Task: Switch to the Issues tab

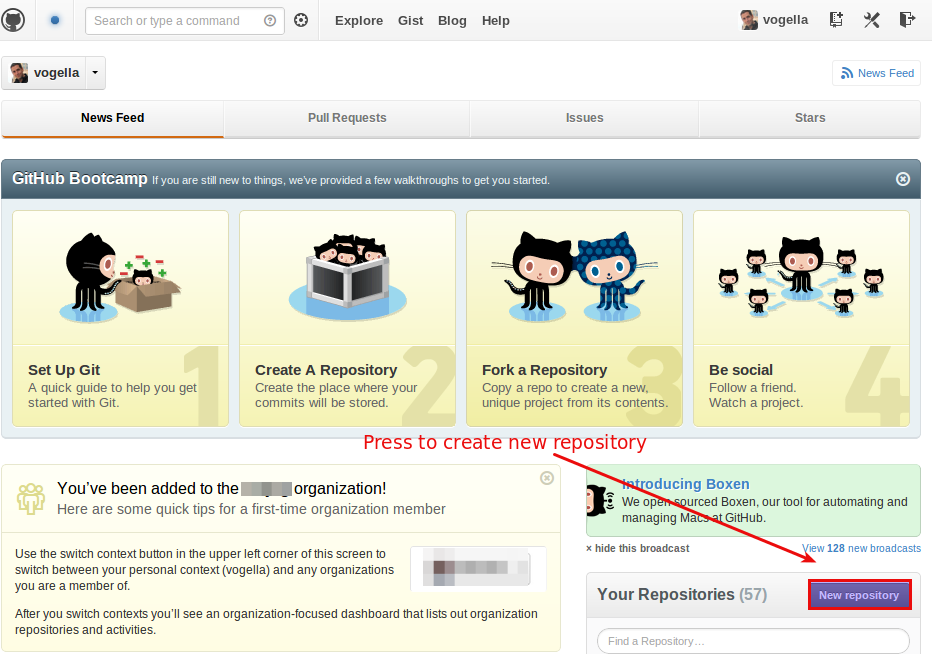Action: [584, 118]
